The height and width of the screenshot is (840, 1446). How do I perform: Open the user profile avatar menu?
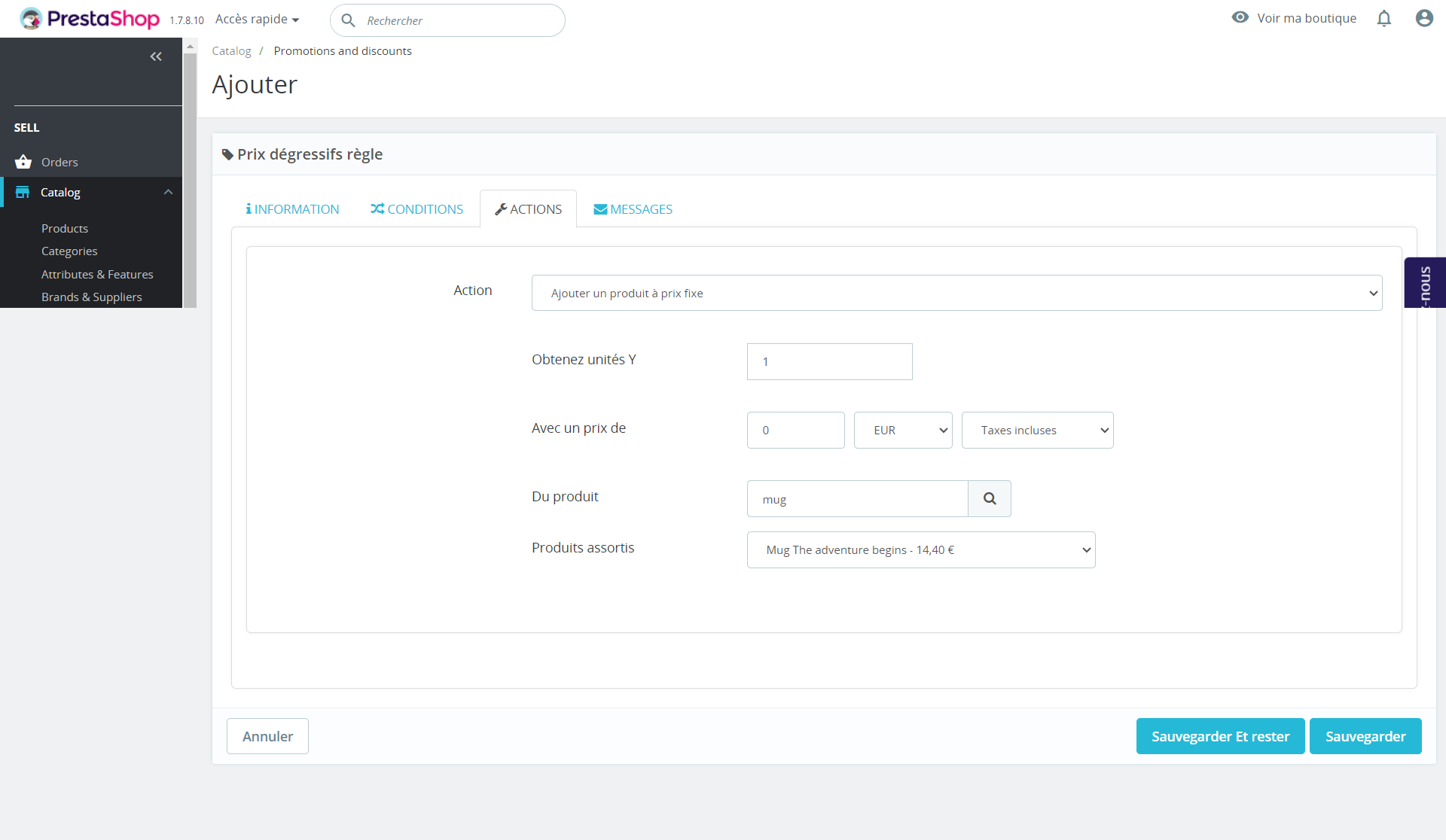click(x=1423, y=18)
